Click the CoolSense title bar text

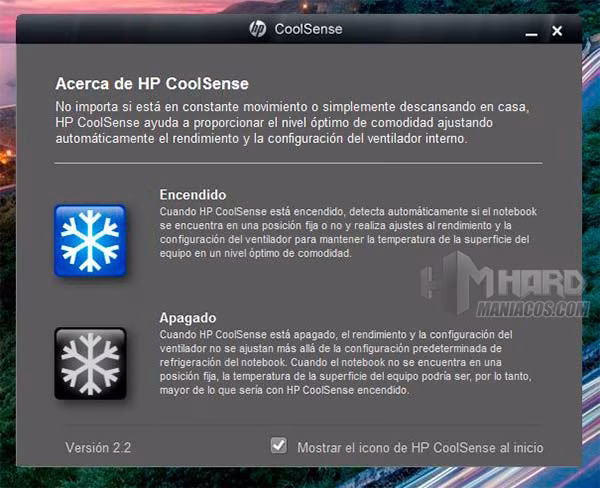point(308,29)
